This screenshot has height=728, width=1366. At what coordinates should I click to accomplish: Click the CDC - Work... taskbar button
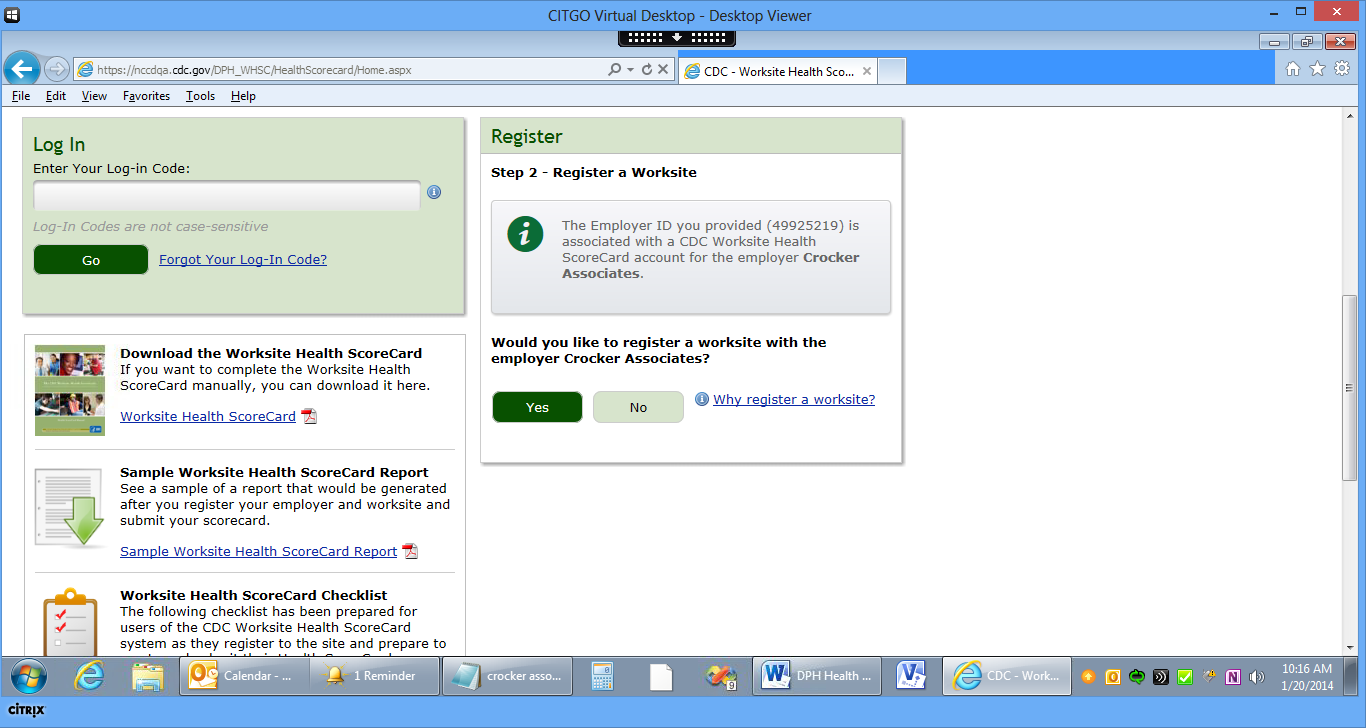(1007, 676)
